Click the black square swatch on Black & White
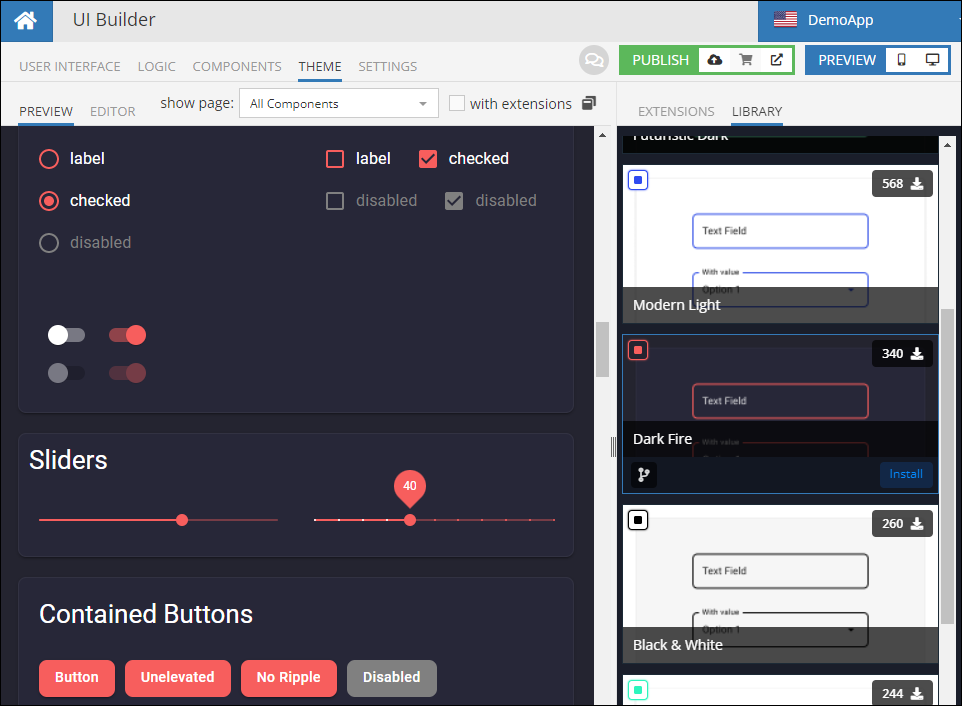 [x=638, y=520]
